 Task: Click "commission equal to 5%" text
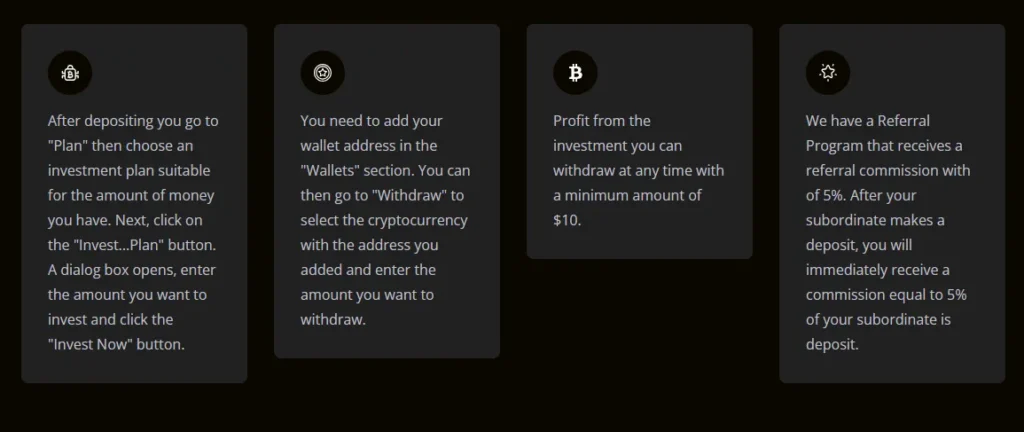[886, 294]
